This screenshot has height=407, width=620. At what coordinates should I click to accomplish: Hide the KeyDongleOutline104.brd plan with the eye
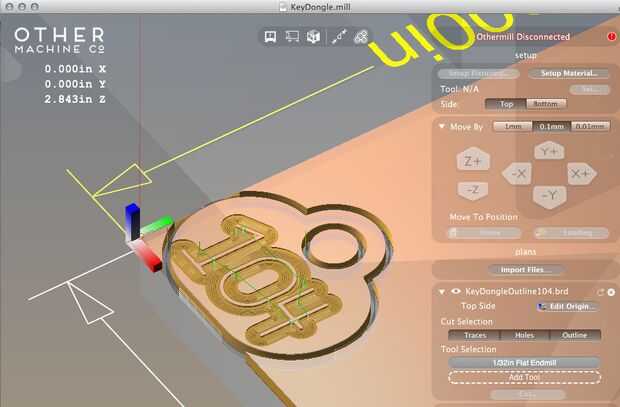(456, 292)
